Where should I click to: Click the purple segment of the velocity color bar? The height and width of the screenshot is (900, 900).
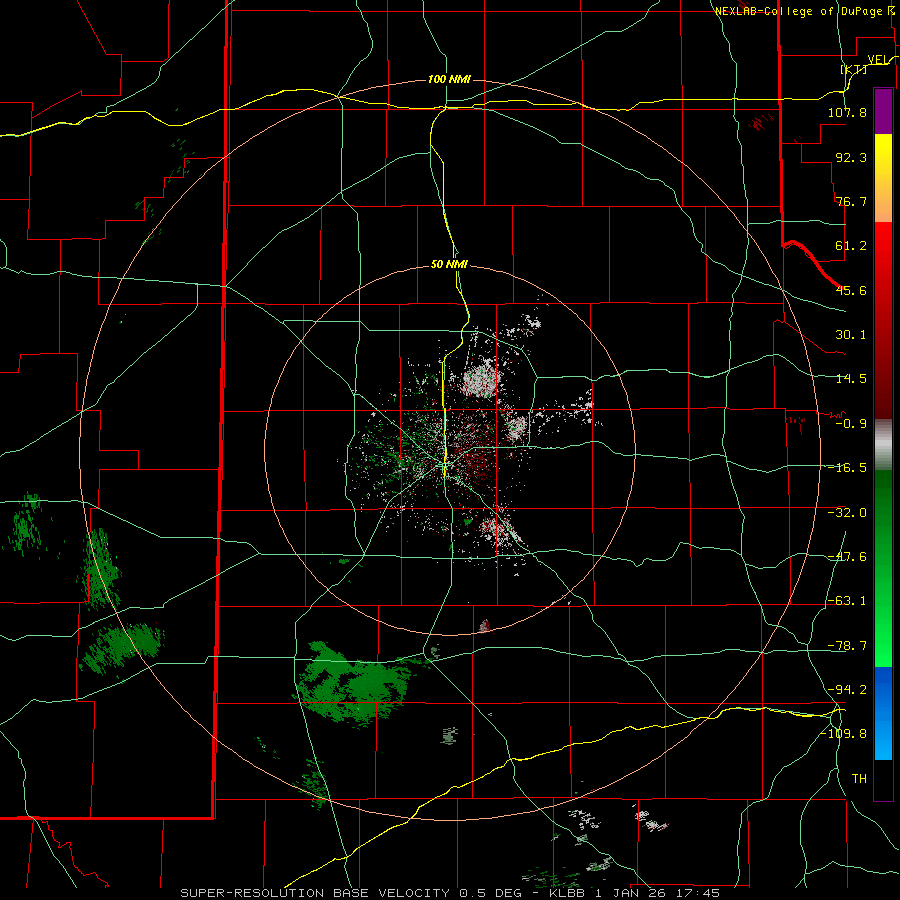pos(883,111)
